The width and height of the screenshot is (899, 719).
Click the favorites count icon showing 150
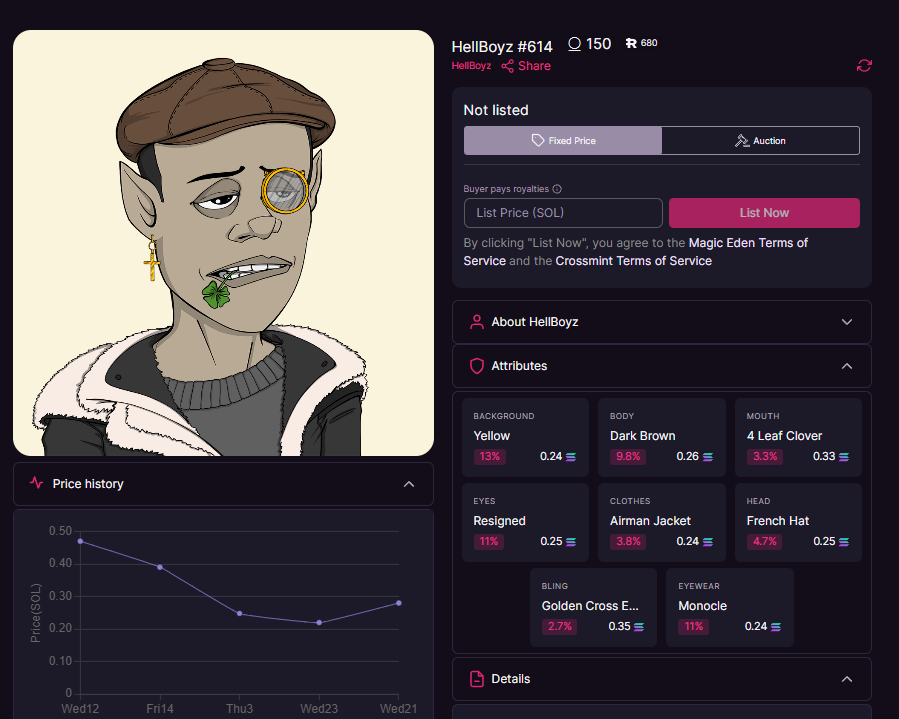(574, 44)
